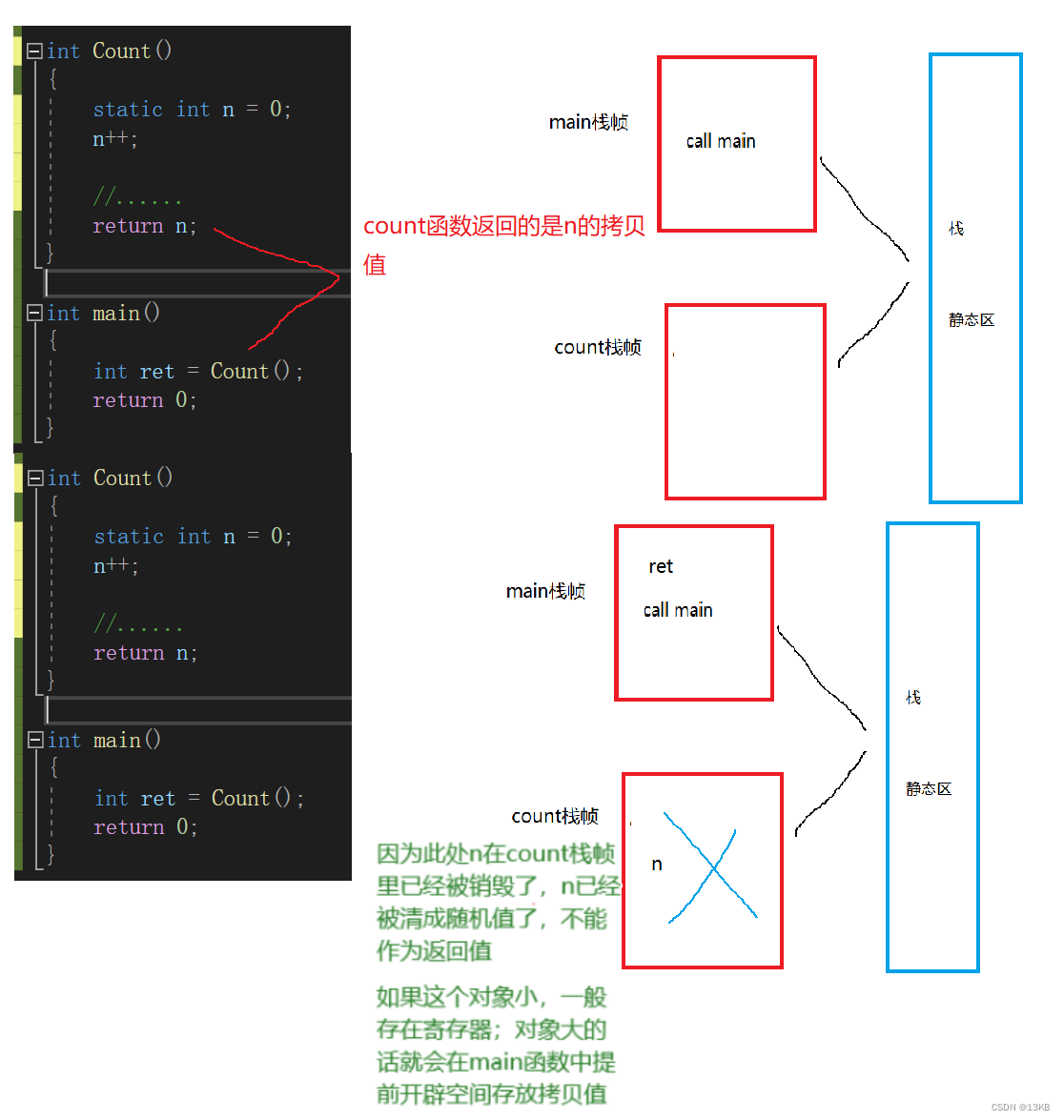
Task: Click 'return n;' line in upper code snippet
Action: [144, 226]
